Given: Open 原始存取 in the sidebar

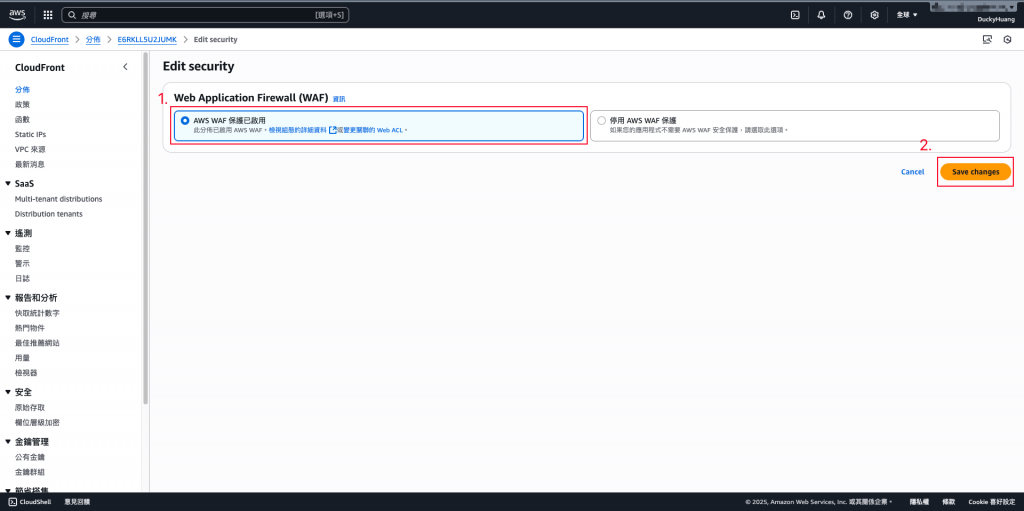Looking at the screenshot, I should 29,408.
